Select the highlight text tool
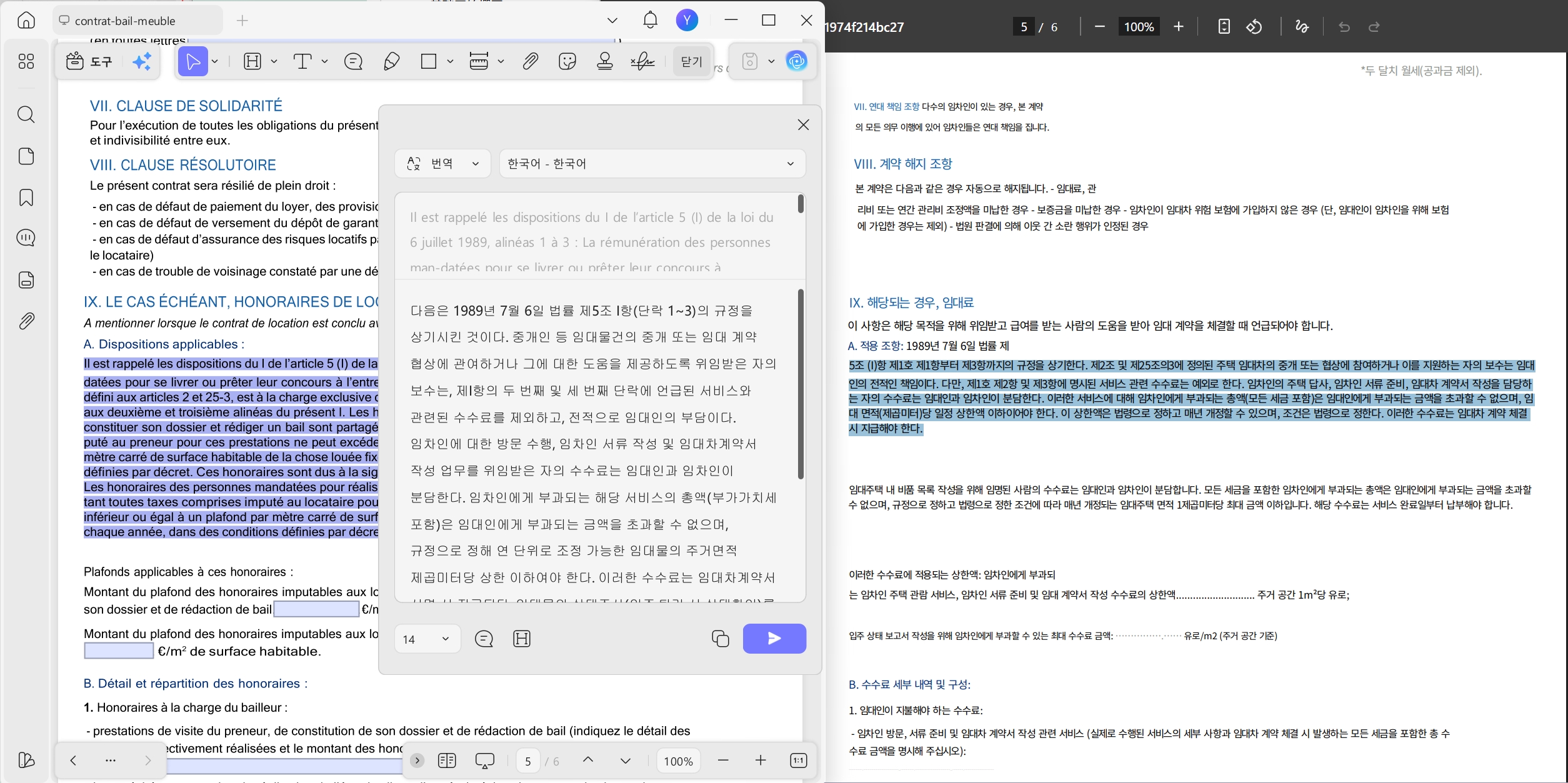This screenshot has width=1568, height=783. click(252, 61)
